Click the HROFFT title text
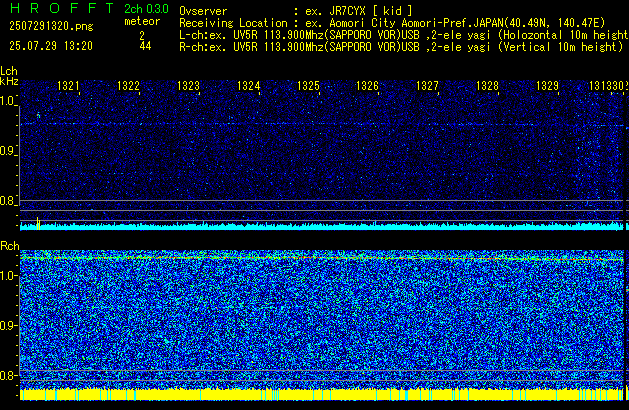The image size is (629, 410). (62, 8)
